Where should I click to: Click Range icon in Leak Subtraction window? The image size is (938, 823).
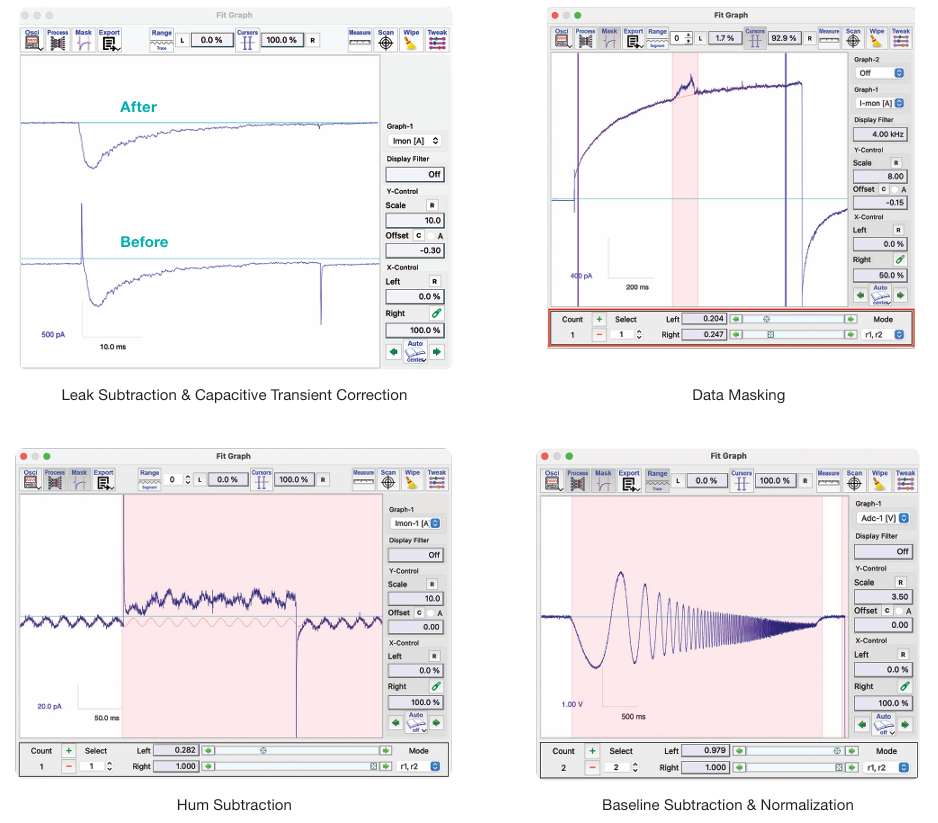click(x=162, y=39)
